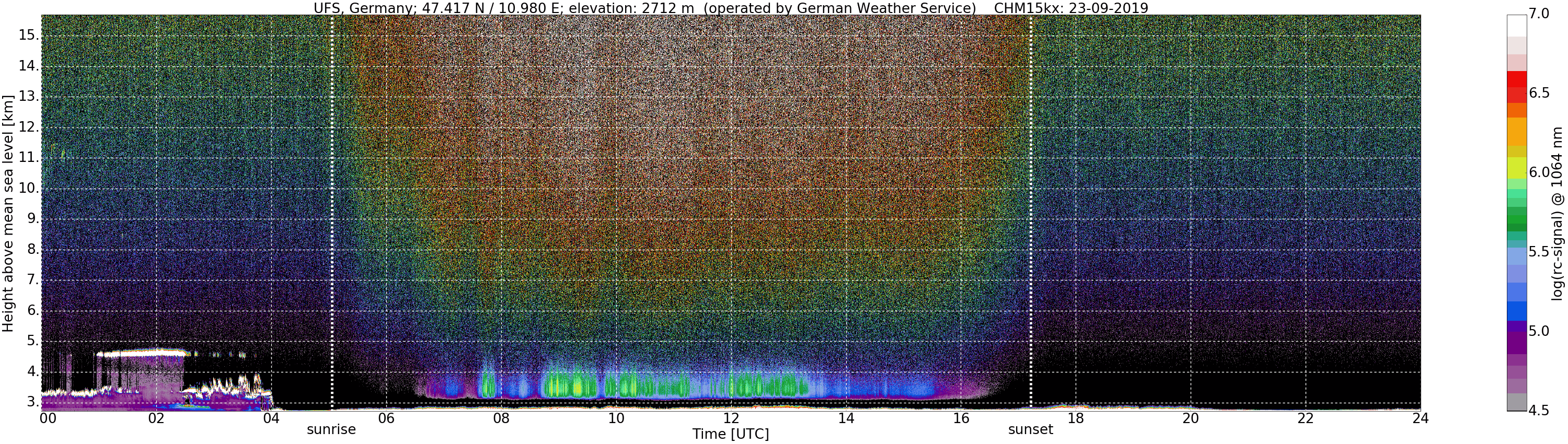1568x444 pixels.
Task: Click the time axis tick label '18'
Action: click(x=1076, y=418)
